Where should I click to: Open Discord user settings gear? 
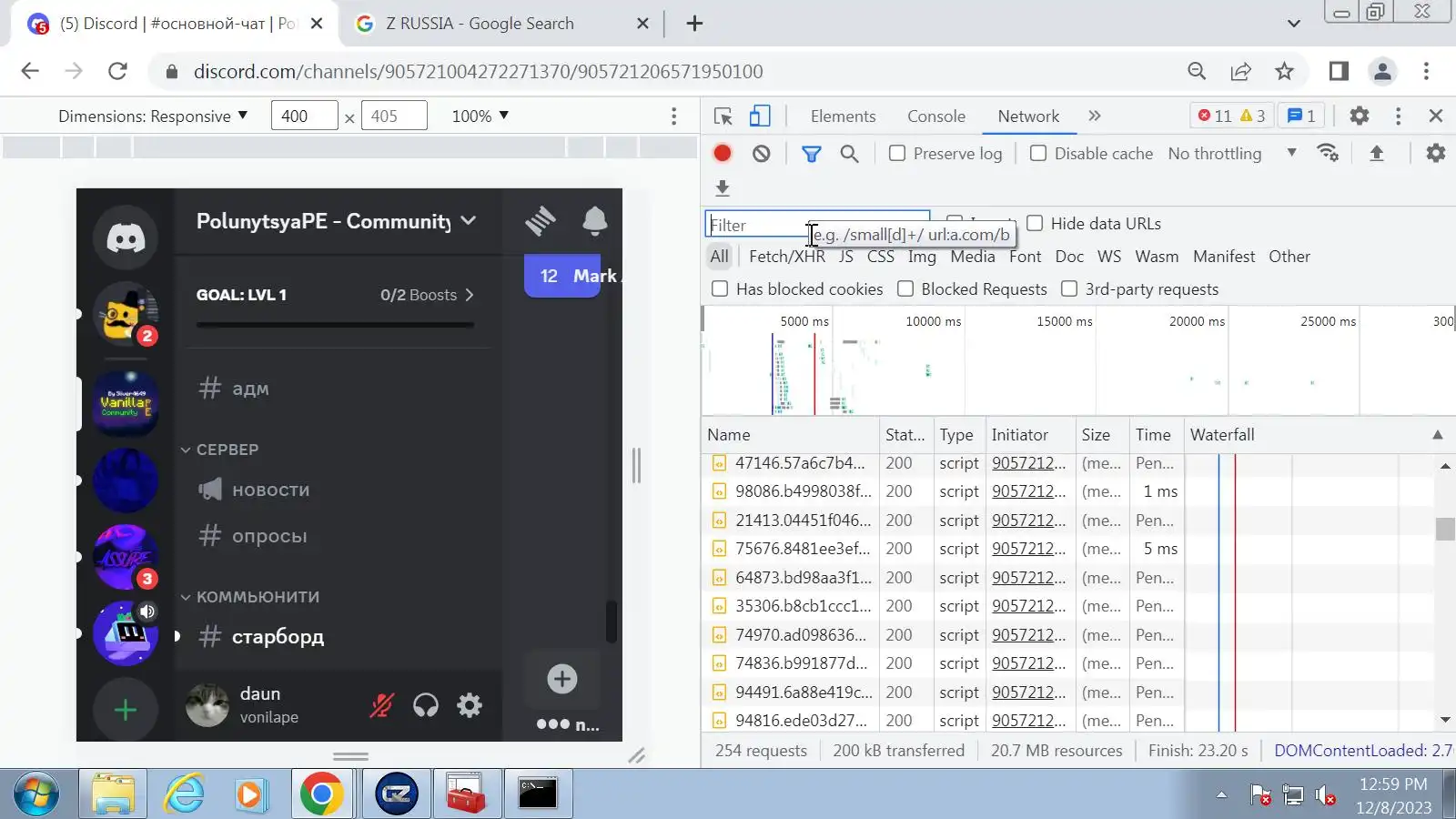(470, 705)
